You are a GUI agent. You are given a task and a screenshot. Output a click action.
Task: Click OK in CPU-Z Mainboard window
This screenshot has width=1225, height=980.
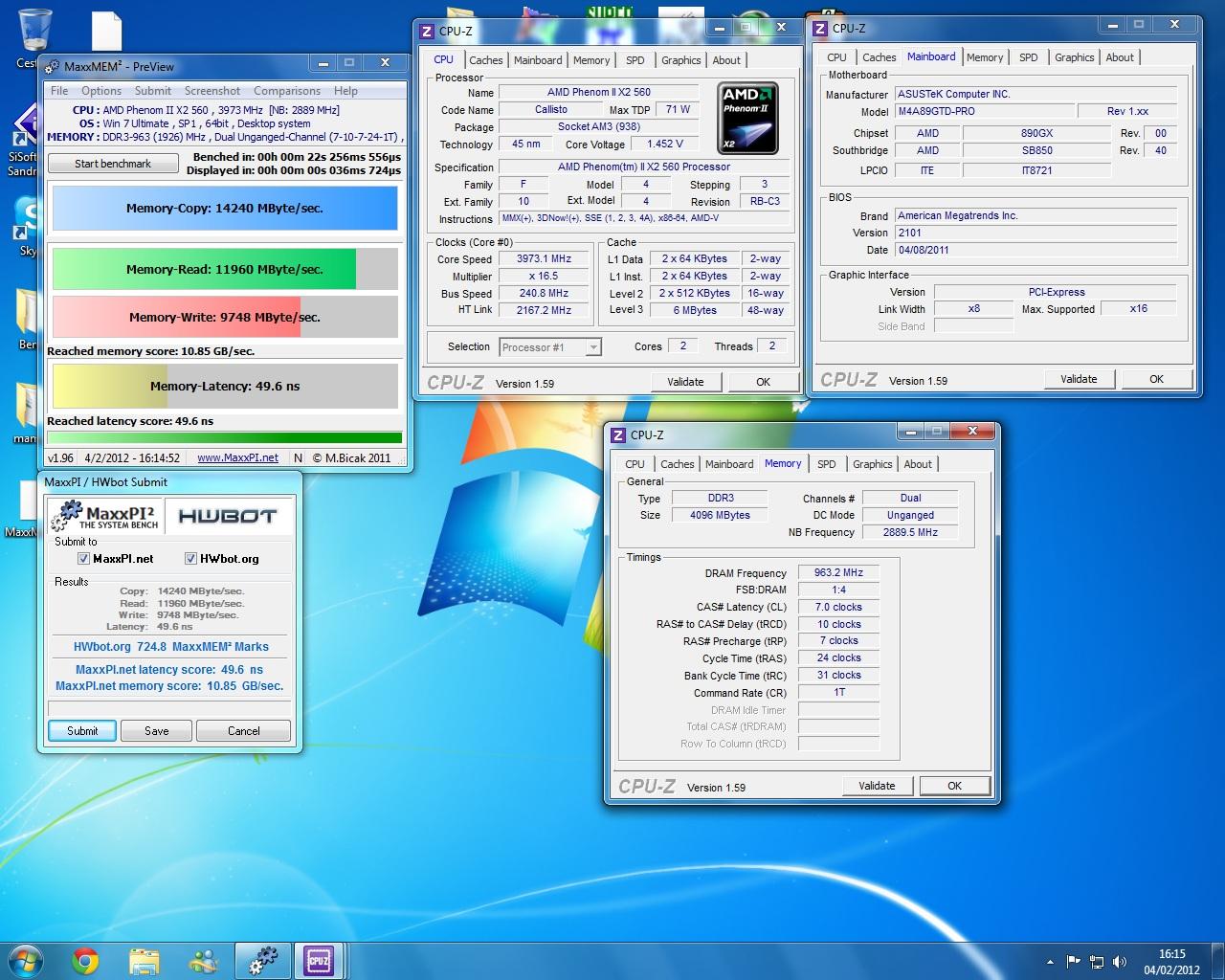(x=1156, y=379)
